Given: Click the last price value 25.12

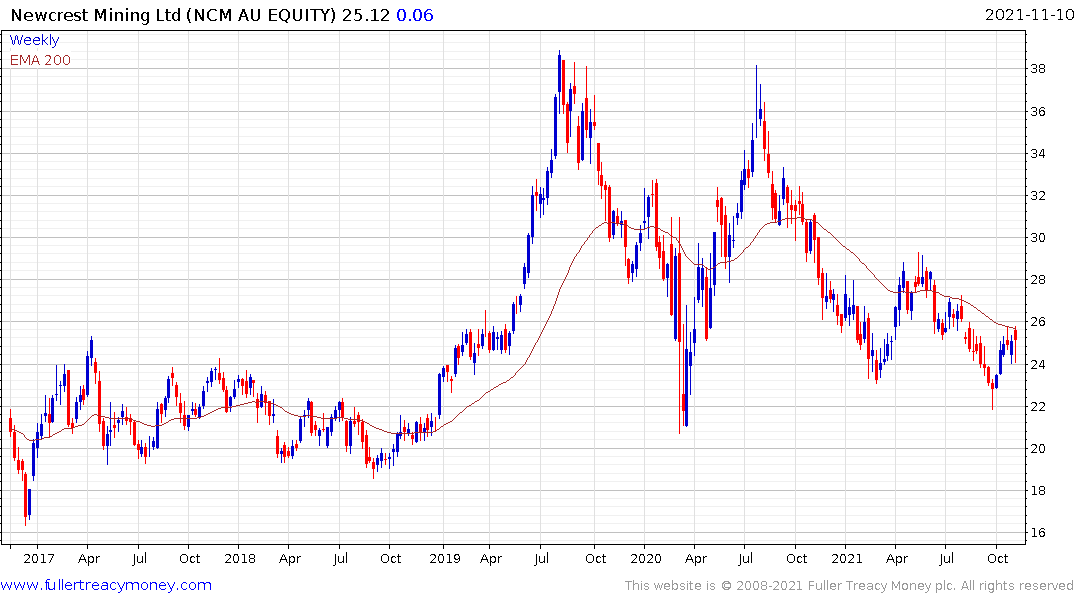Looking at the screenshot, I should tap(366, 15).
